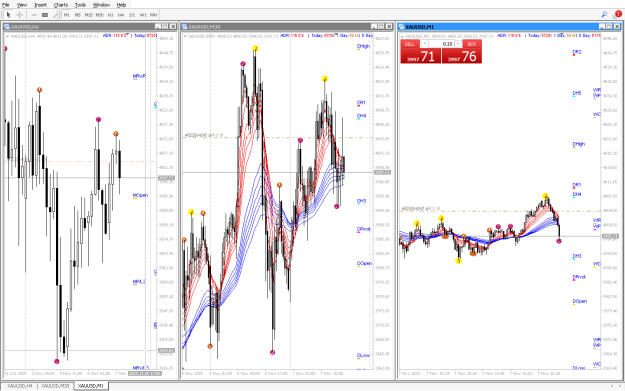Open the Tools menu
The image size is (625, 391).
pyautogui.click(x=81, y=5)
